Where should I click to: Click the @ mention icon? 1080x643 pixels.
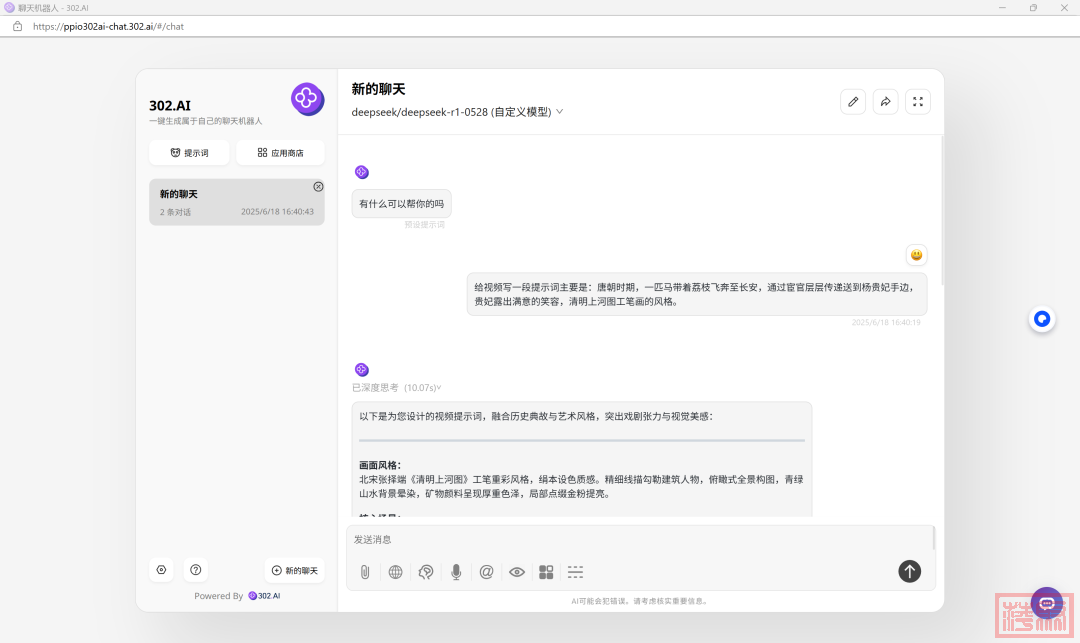(x=486, y=572)
